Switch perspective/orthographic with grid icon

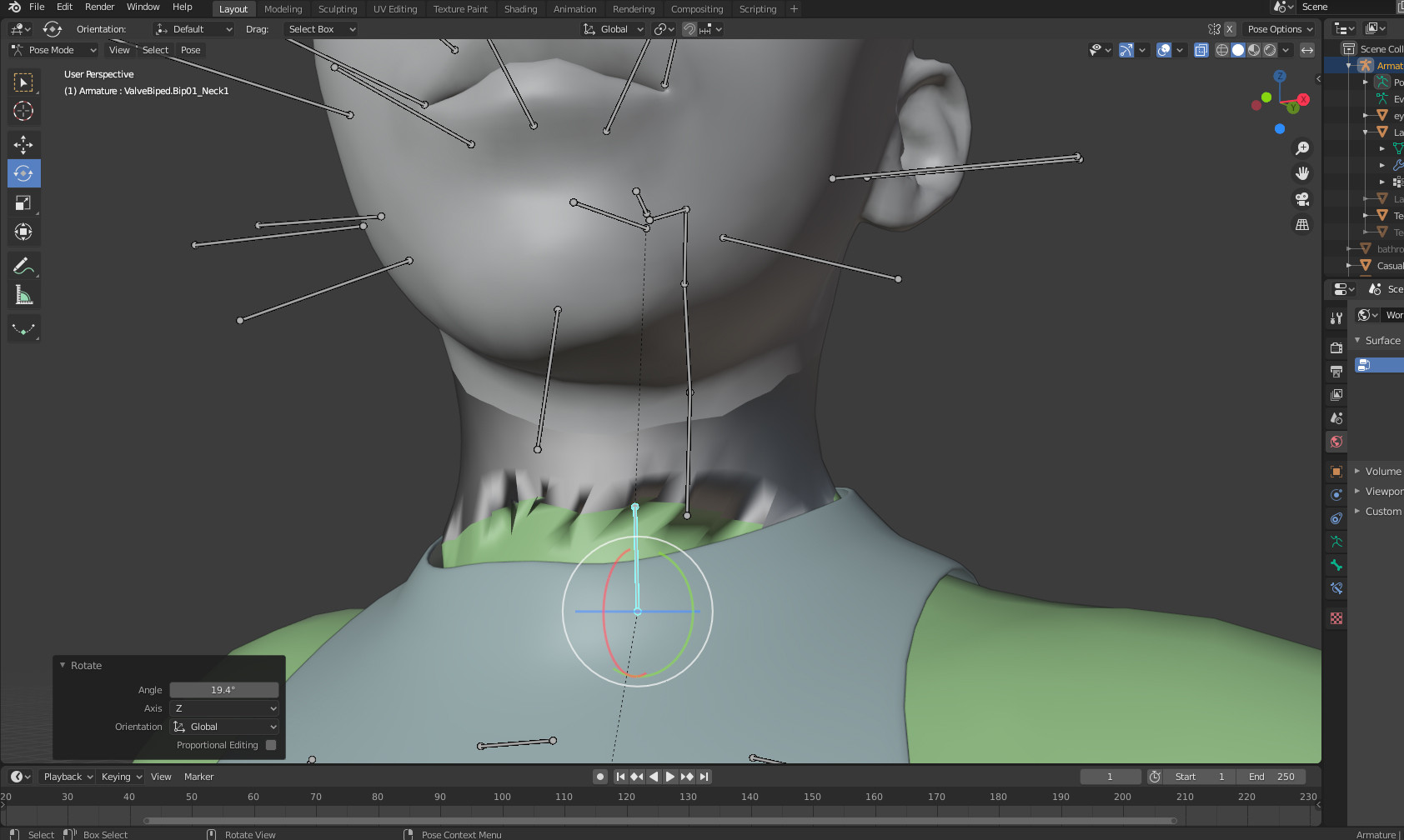pos(1301,225)
